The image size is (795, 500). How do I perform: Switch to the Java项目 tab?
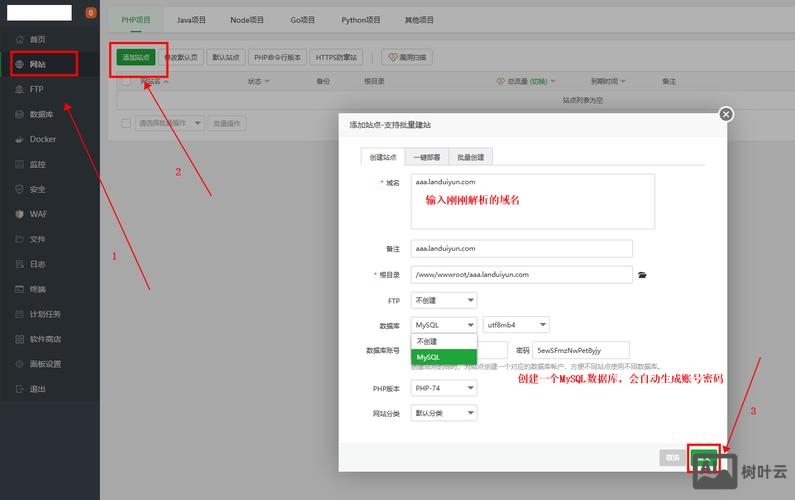pos(191,19)
